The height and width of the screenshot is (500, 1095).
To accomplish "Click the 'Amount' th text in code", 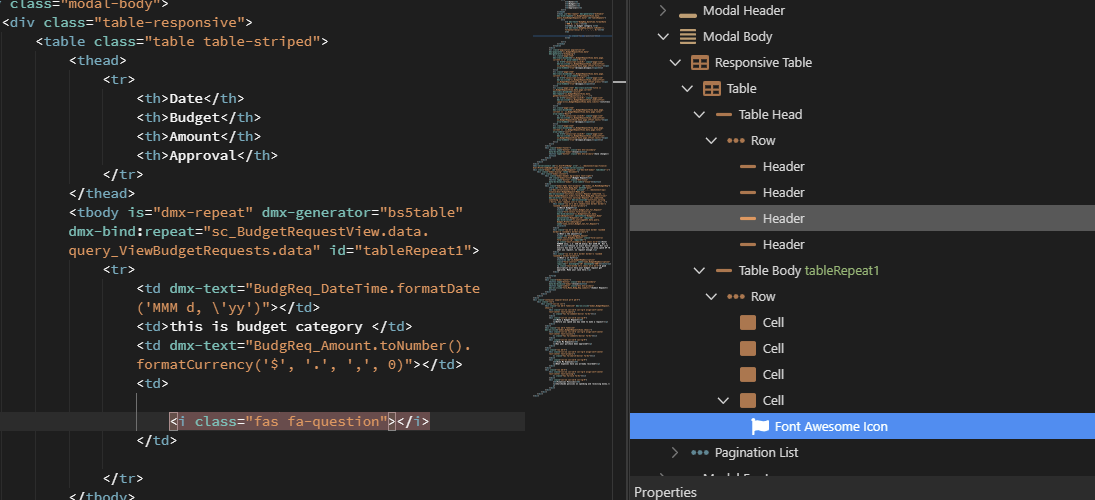I will pos(195,136).
